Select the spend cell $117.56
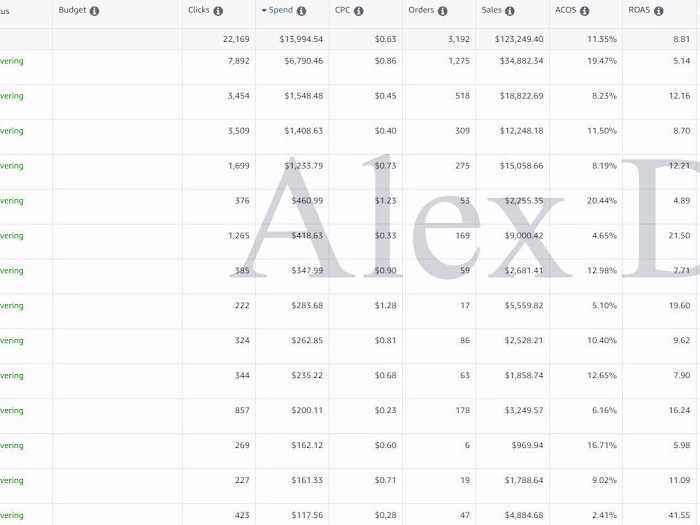This screenshot has width=700, height=525. coord(307,516)
